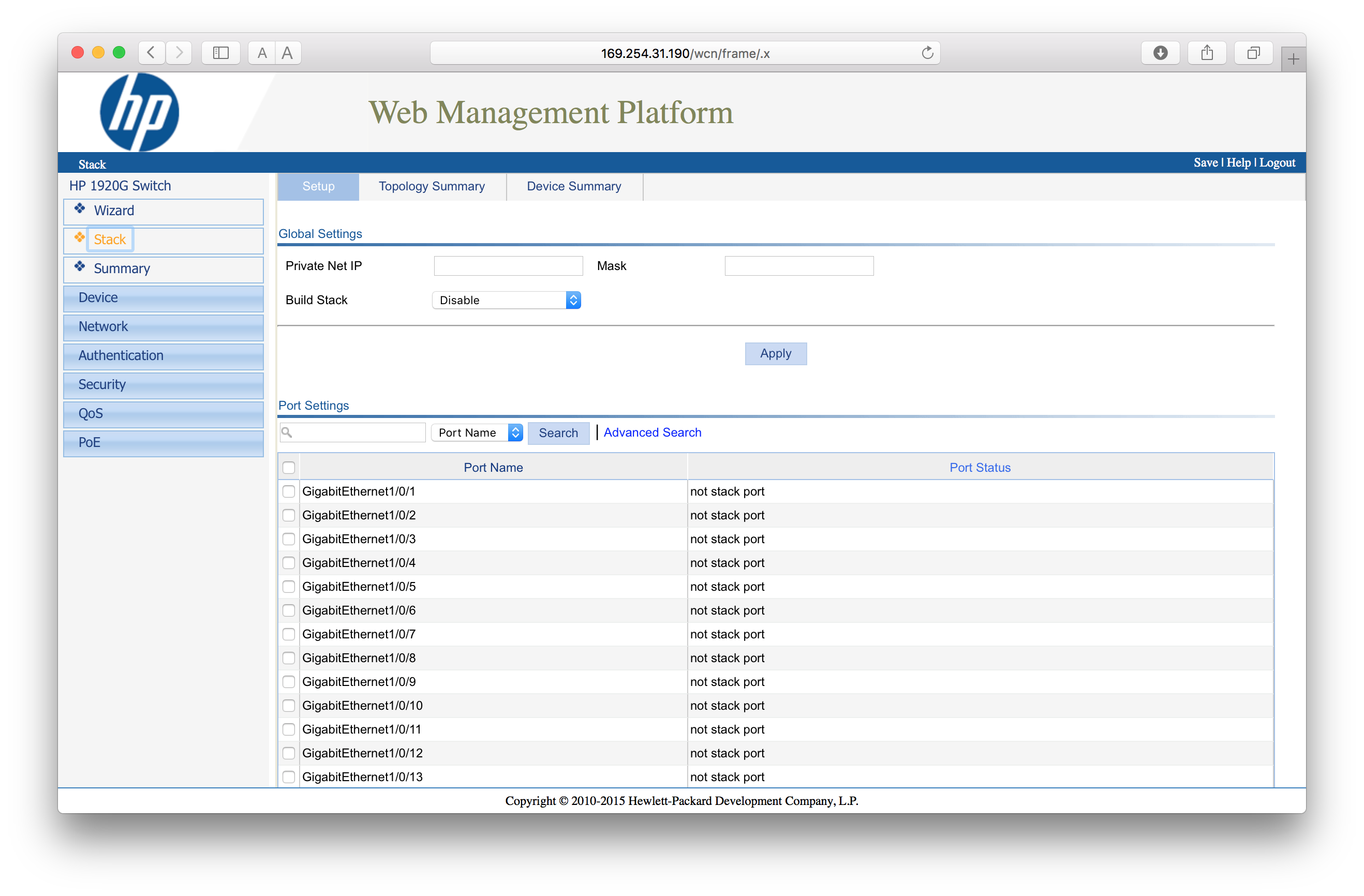This screenshot has width=1364, height=896.
Task: Go back with the left arrow
Action: click(151, 53)
